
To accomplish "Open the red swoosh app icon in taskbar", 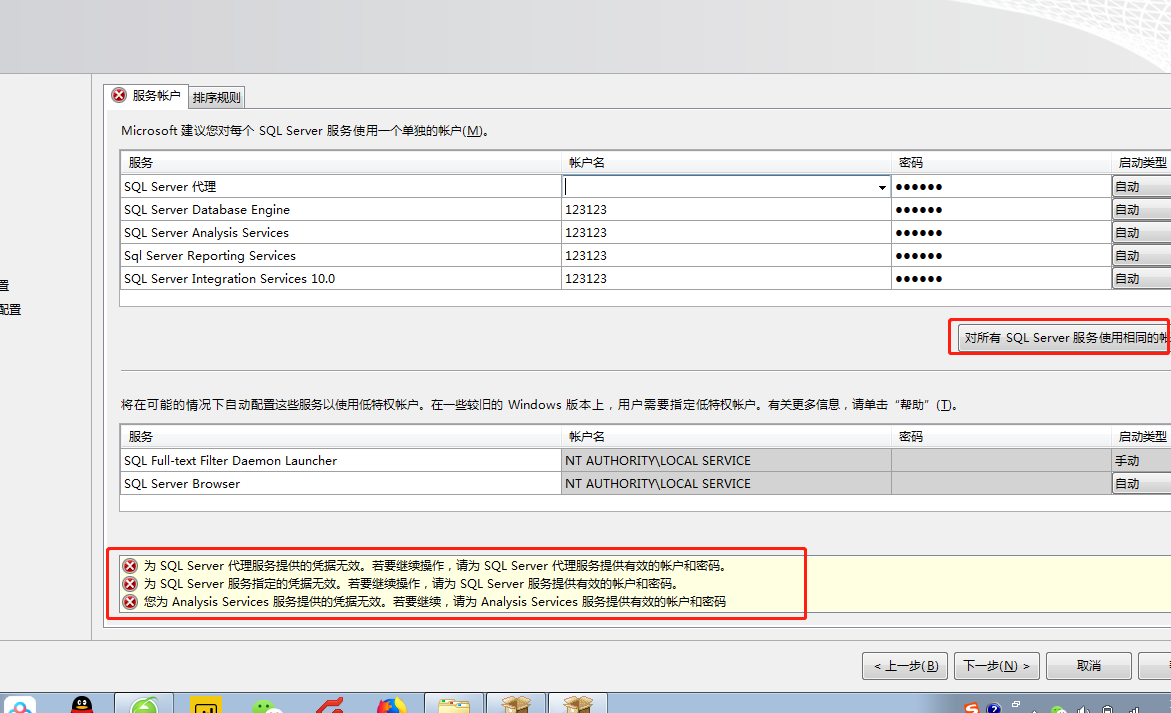I will click(x=329, y=705).
